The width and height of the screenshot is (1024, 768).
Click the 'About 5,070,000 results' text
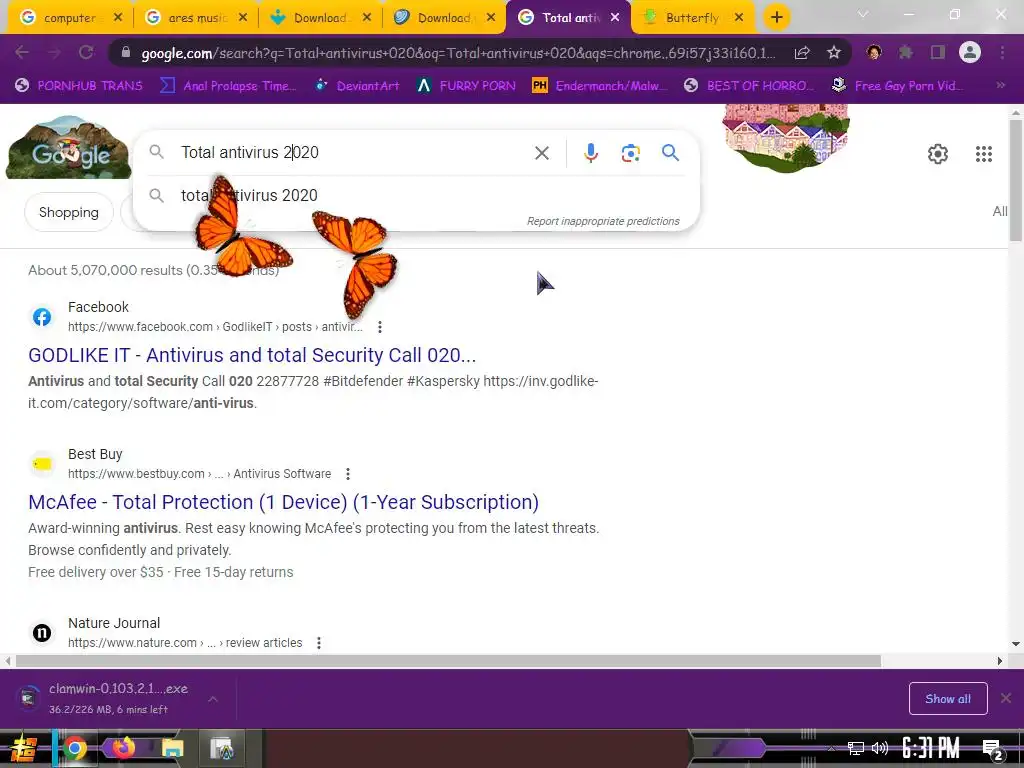coord(105,270)
